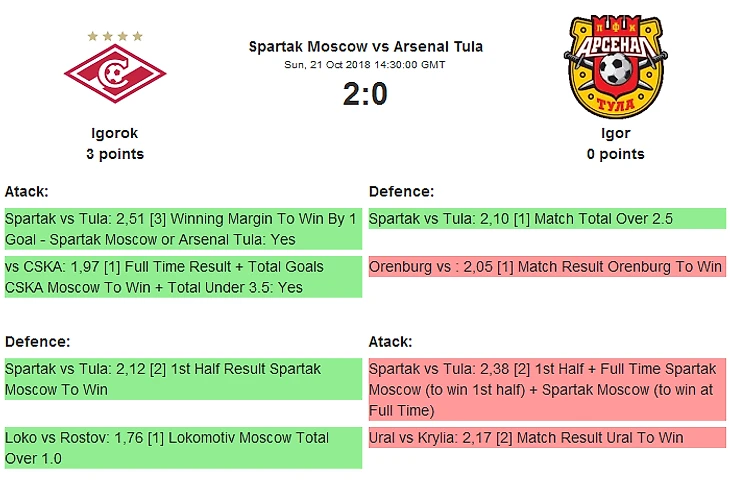This screenshot has width=730, height=480.
Task: Select the Lokomotiv Moscow Total Over 1.0 bet
Action: [181, 448]
